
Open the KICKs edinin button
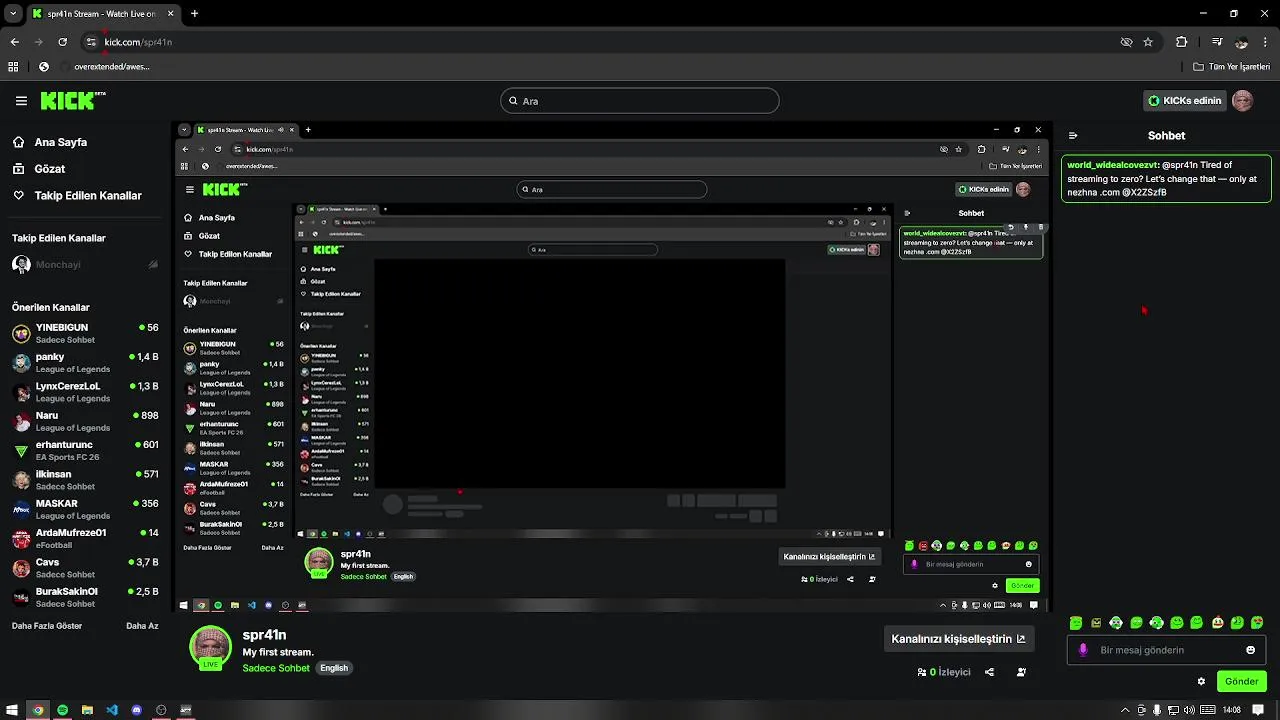point(1185,101)
